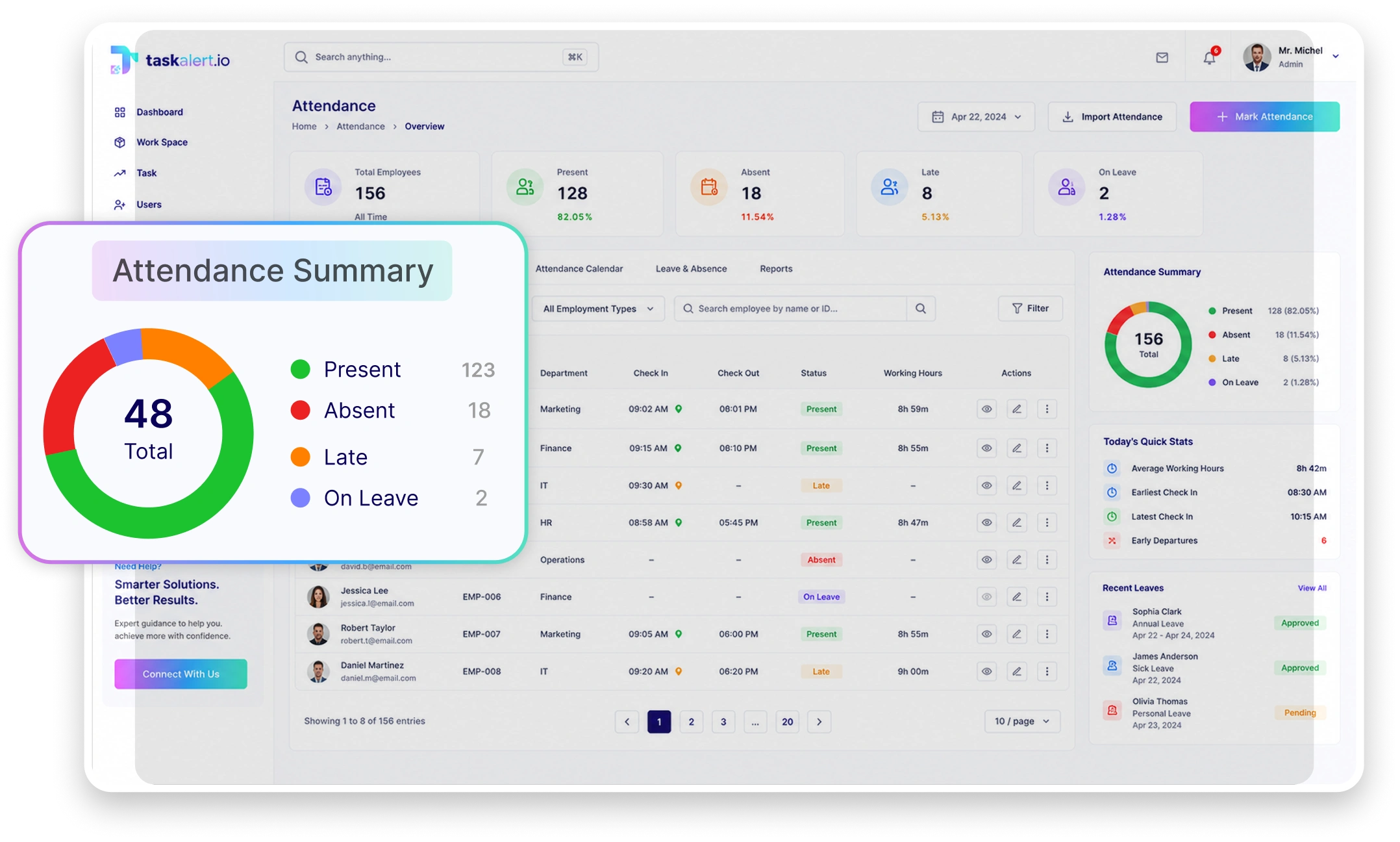Click Mr. Michel profile avatar
The width and height of the screenshot is (1400, 842).
1256,57
